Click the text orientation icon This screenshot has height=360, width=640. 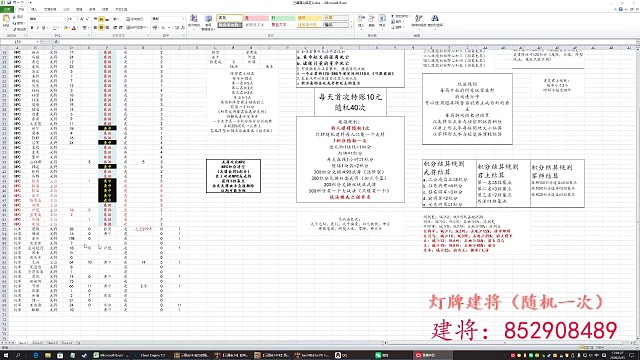coord(116,19)
